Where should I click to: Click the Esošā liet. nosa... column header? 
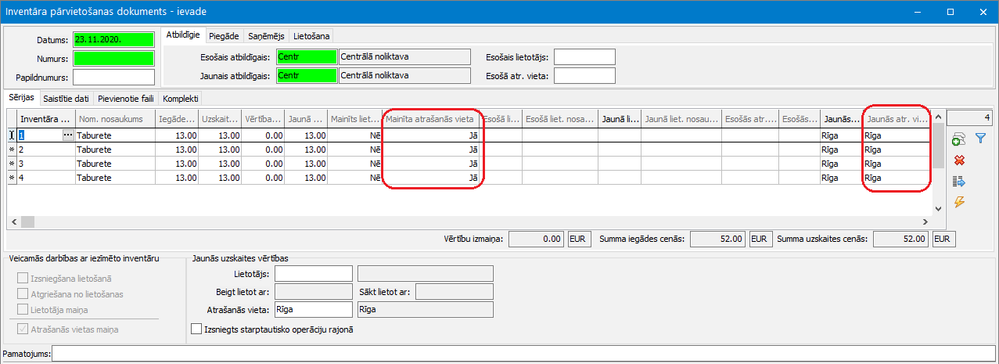560,119
